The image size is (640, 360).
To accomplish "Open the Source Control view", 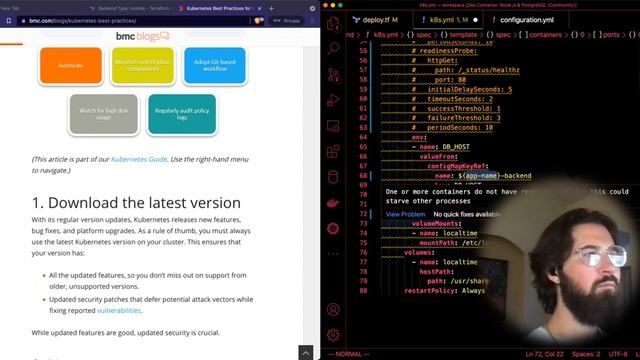I will coord(333,75).
